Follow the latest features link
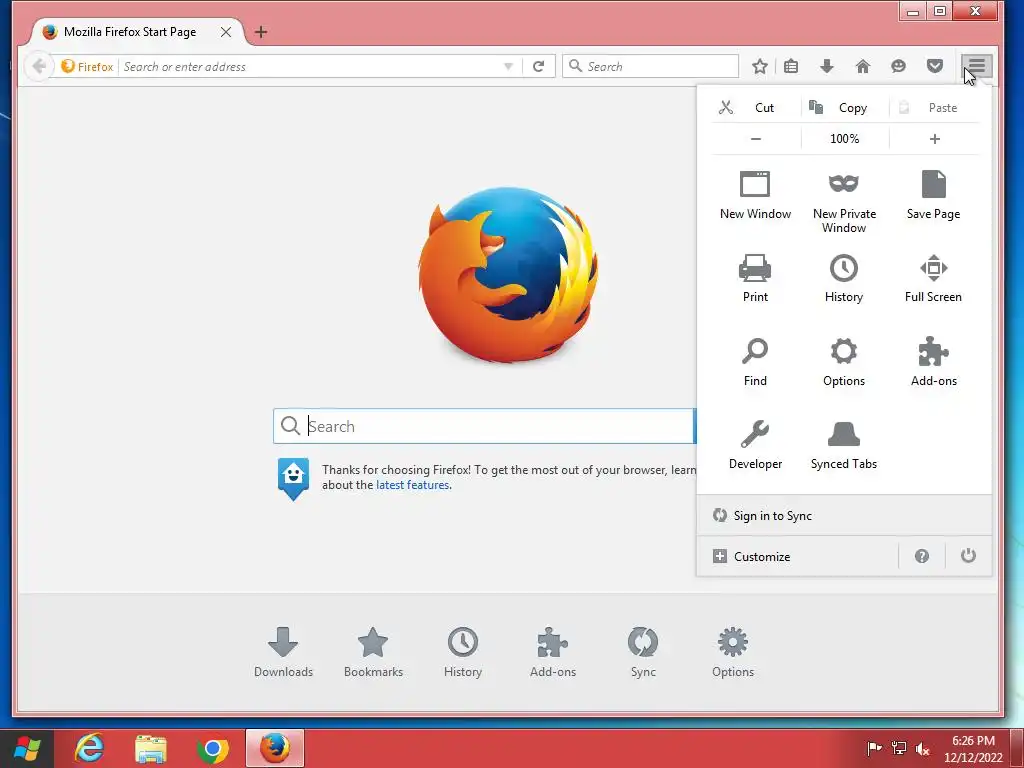Viewport: 1024px width, 768px height. click(412, 485)
